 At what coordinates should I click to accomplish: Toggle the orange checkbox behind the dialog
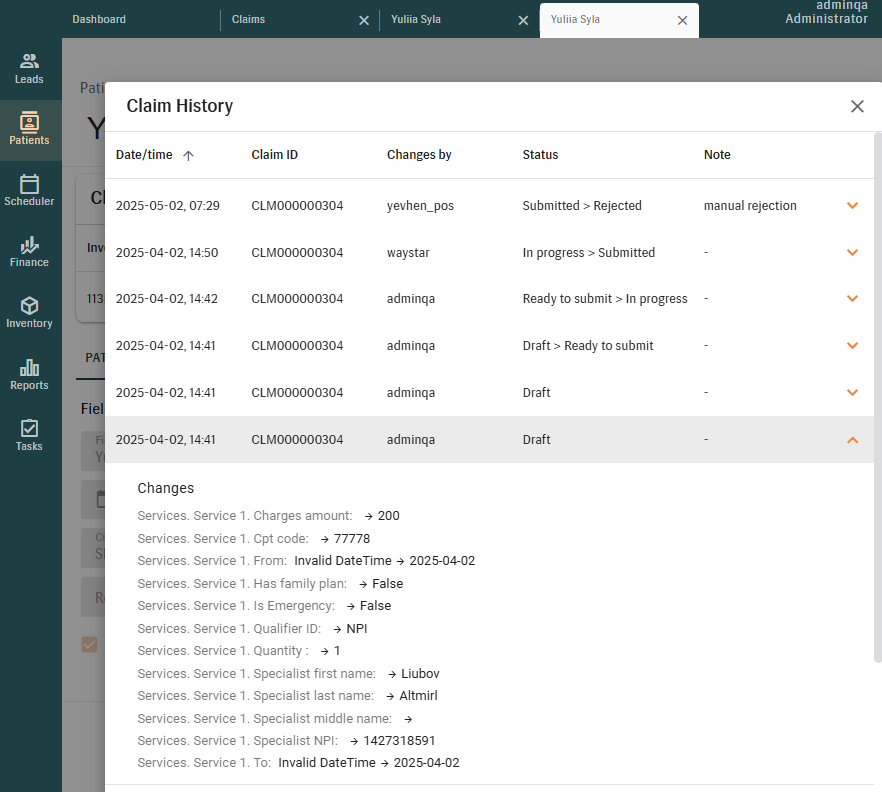click(x=90, y=644)
